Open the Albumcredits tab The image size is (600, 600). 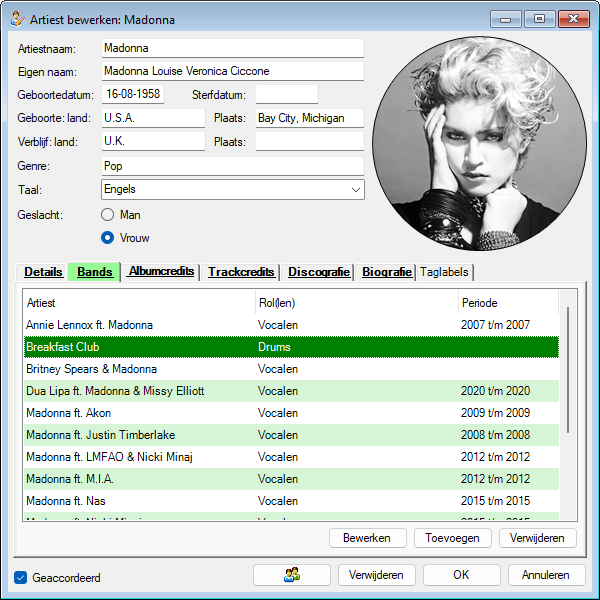[161, 272]
